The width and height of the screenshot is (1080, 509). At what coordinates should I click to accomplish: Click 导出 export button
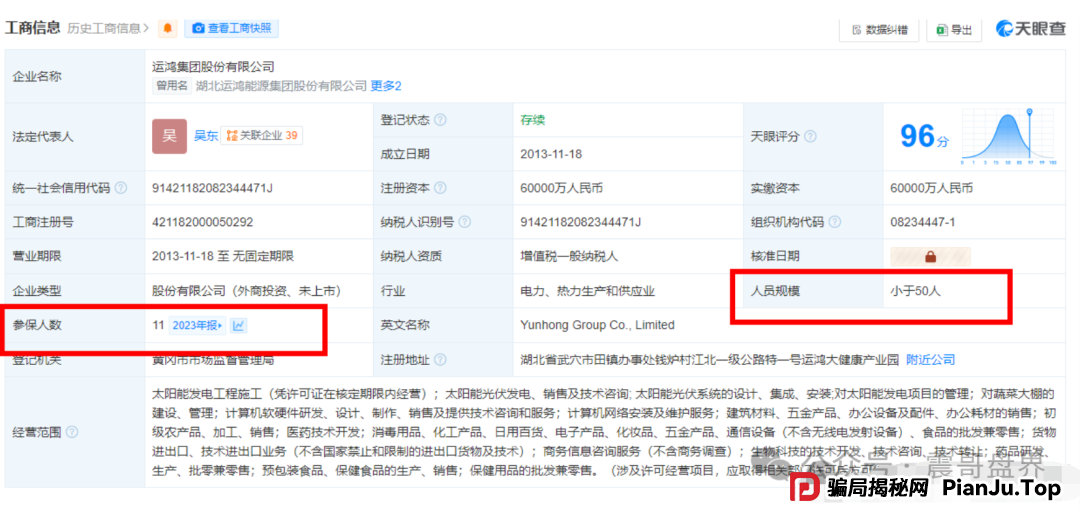click(x=954, y=30)
